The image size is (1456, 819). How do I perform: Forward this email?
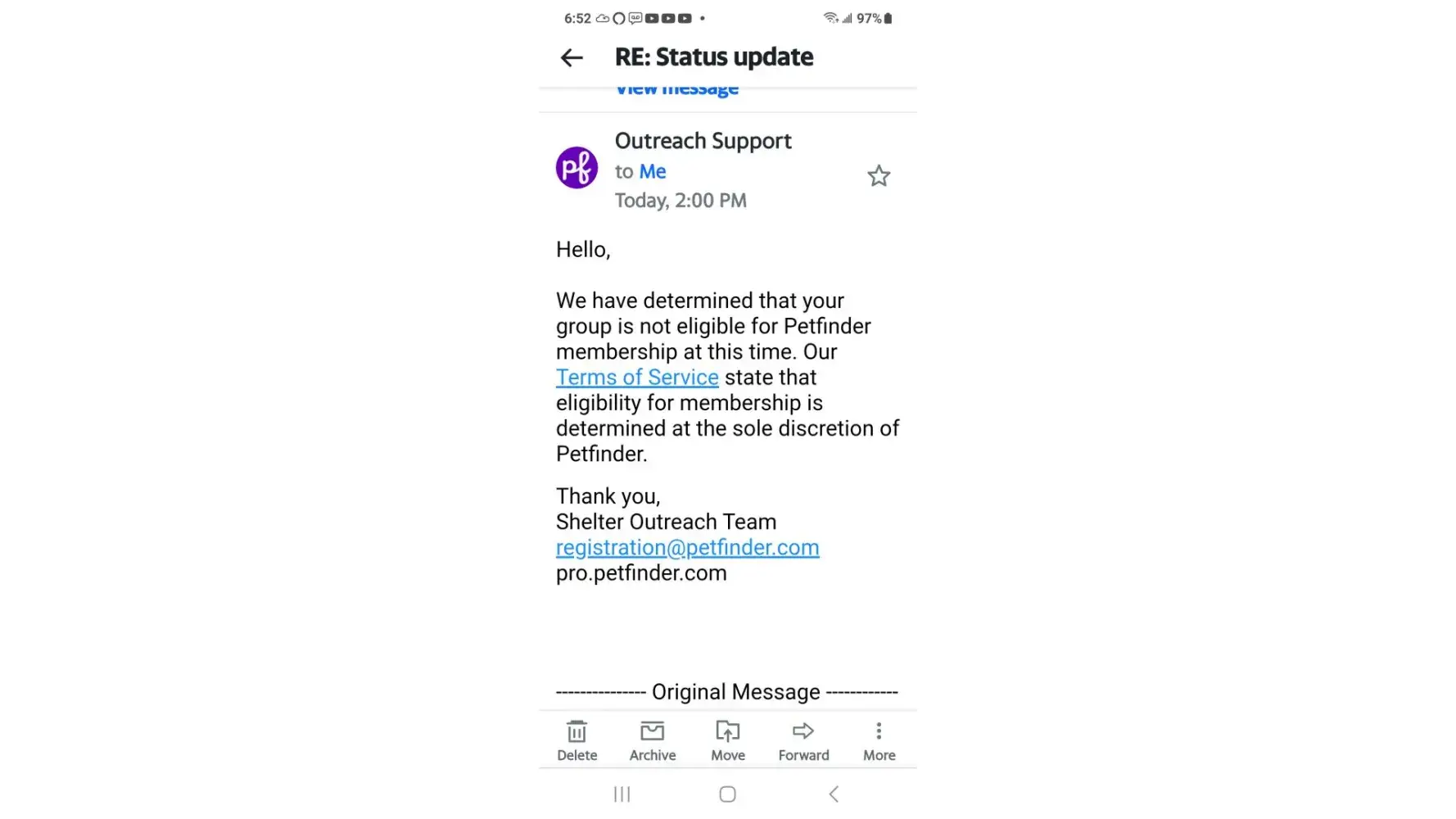(803, 740)
